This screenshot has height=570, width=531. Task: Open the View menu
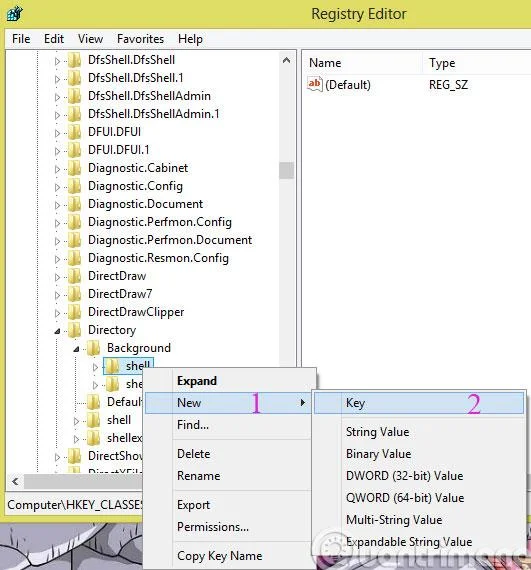pos(90,39)
